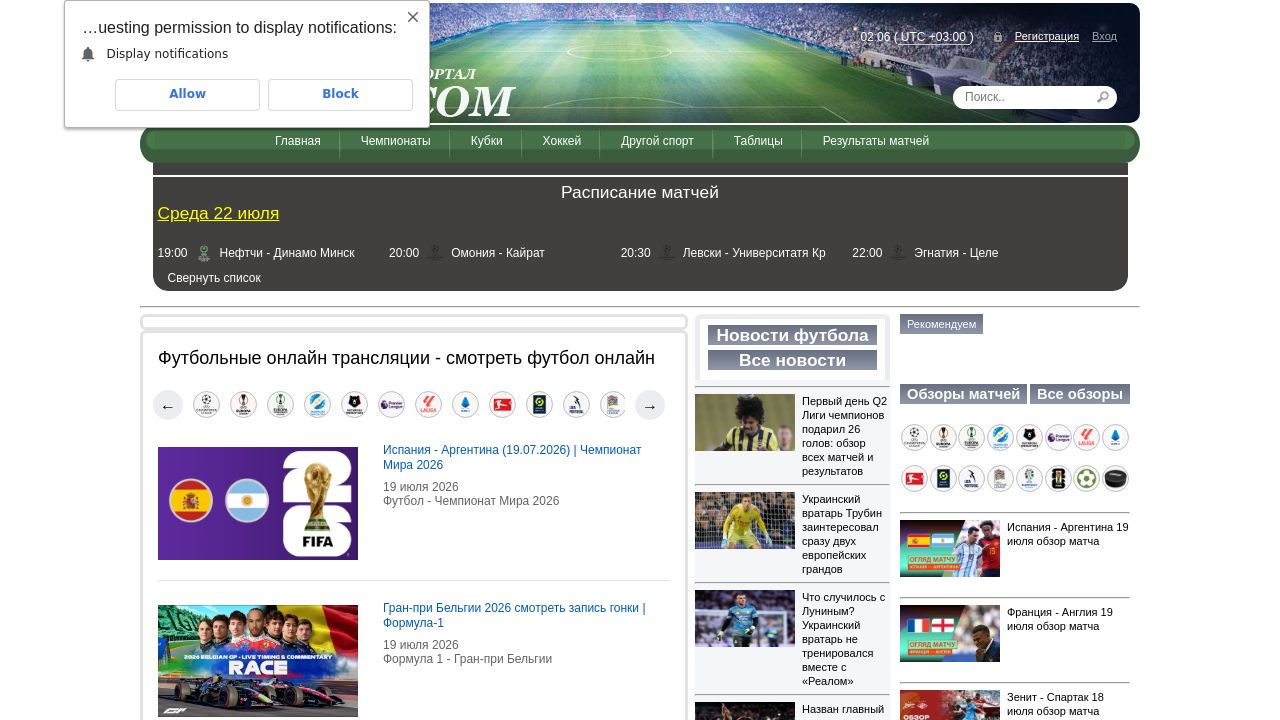The image size is (1280, 720).
Task: Open the Все обзоры tab
Action: pos(1080,394)
